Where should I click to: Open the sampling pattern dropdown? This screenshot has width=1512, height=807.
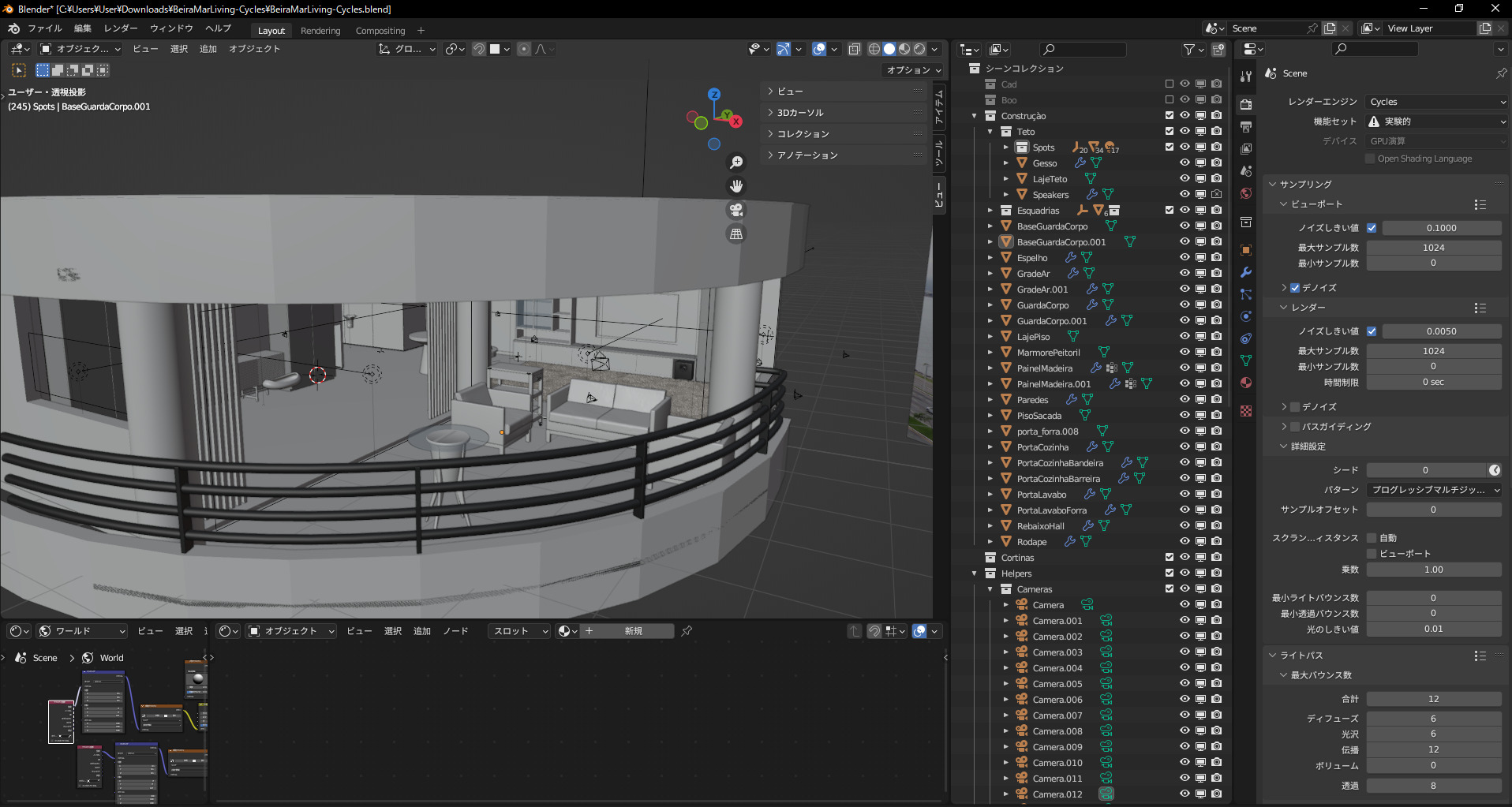[x=1434, y=490]
